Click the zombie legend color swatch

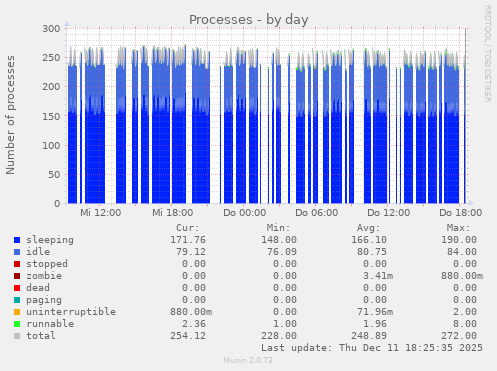point(17,276)
